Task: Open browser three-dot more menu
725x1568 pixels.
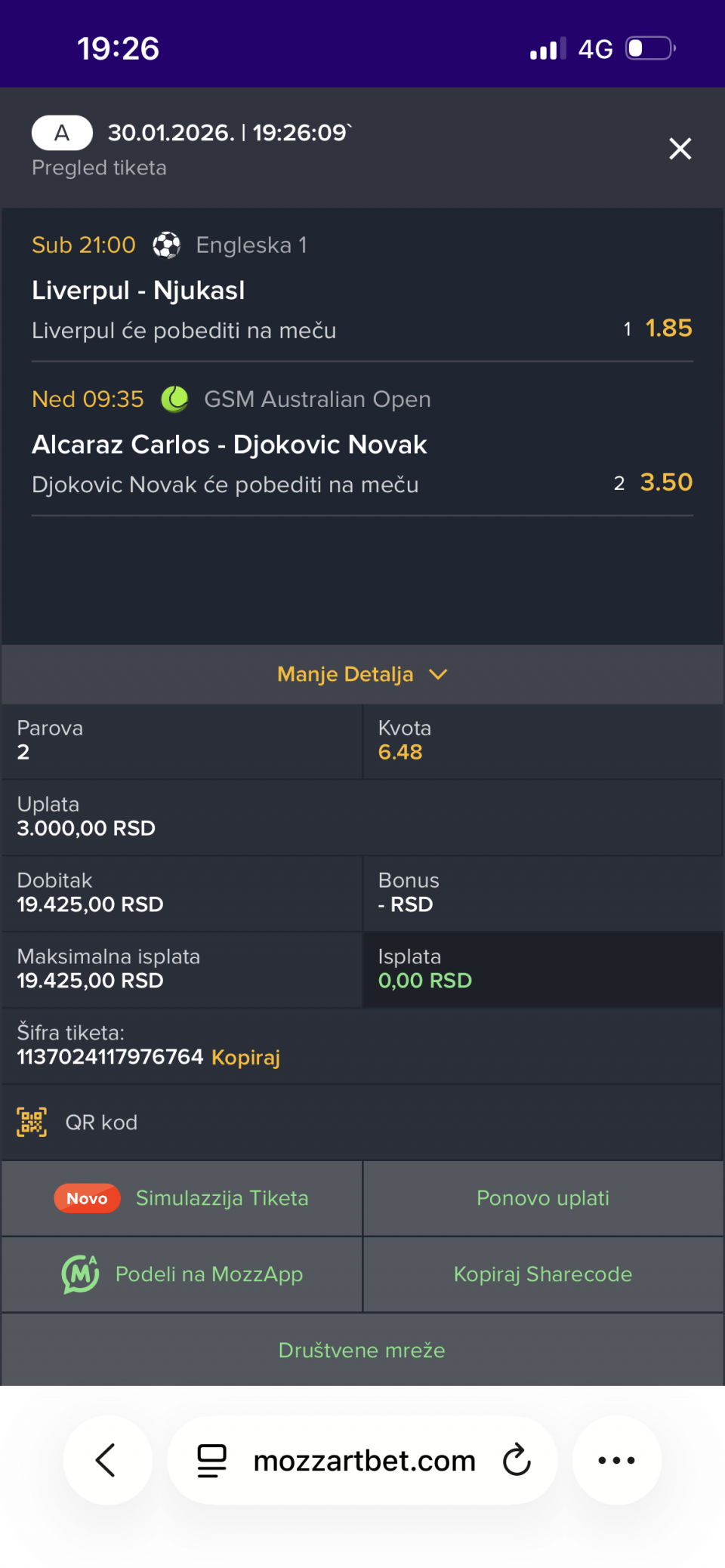Action: click(x=616, y=1460)
